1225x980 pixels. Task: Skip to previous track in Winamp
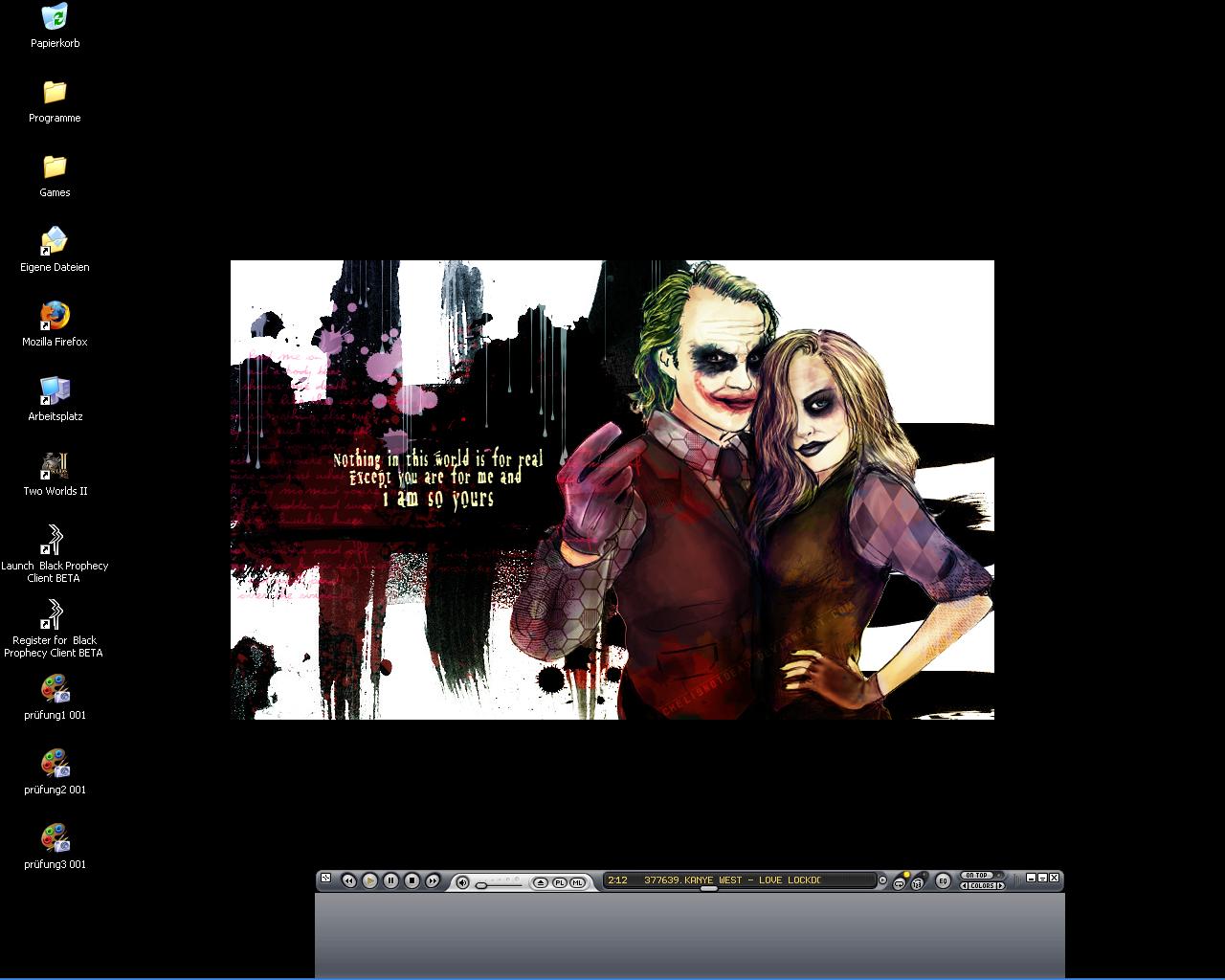point(349,880)
